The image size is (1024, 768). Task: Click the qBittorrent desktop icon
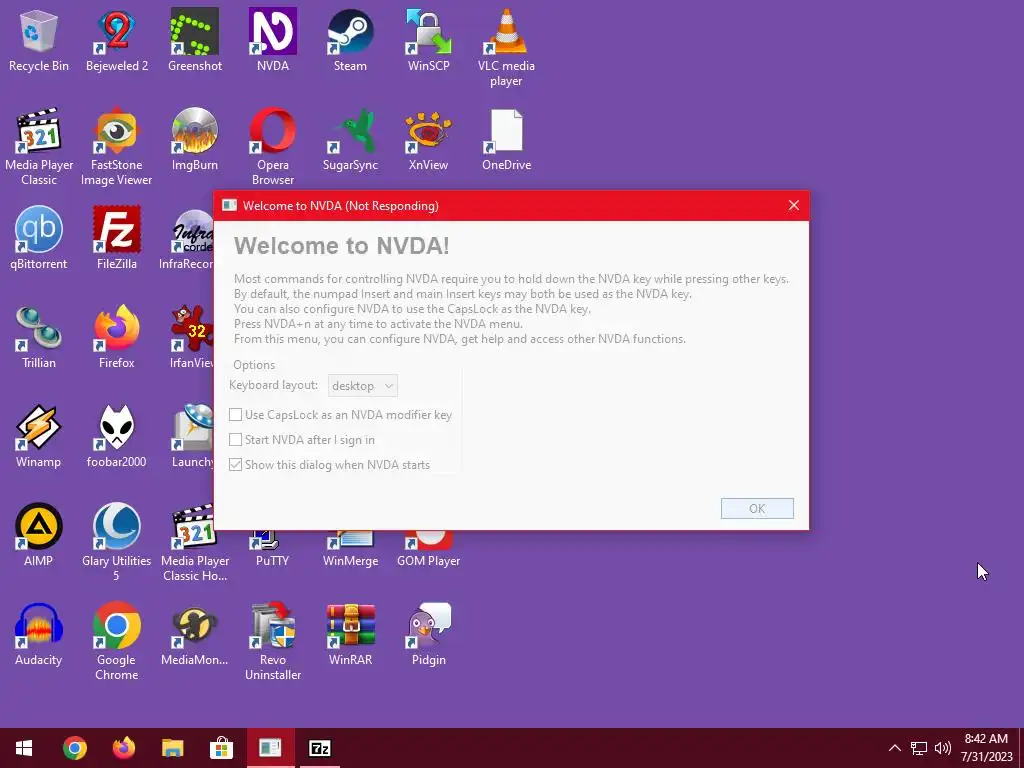39,238
